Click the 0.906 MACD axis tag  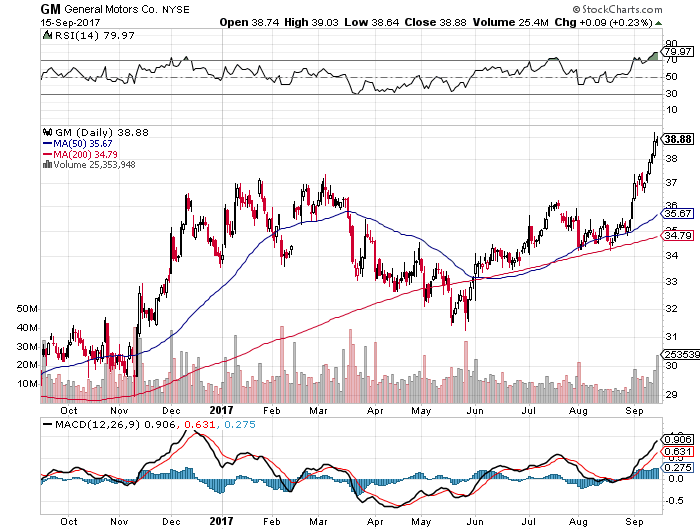click(x=678, y=439)
